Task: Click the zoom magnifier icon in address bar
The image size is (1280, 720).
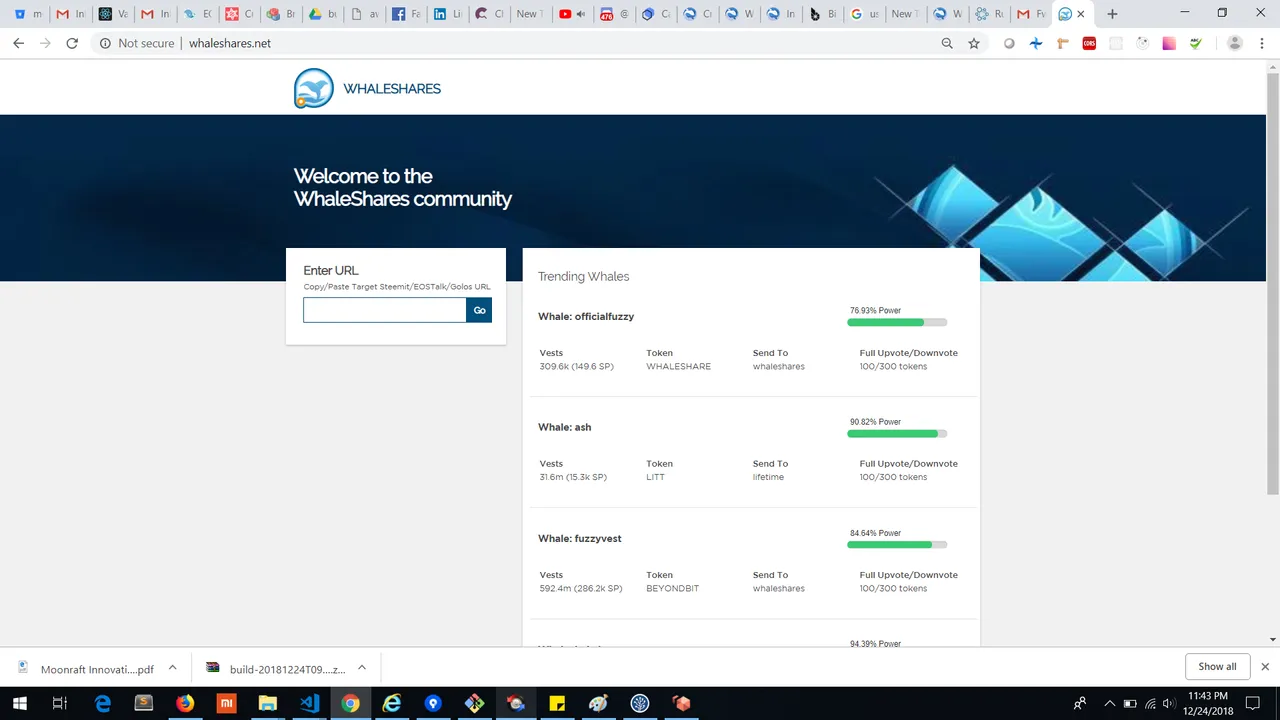Action: coord(947,43)
